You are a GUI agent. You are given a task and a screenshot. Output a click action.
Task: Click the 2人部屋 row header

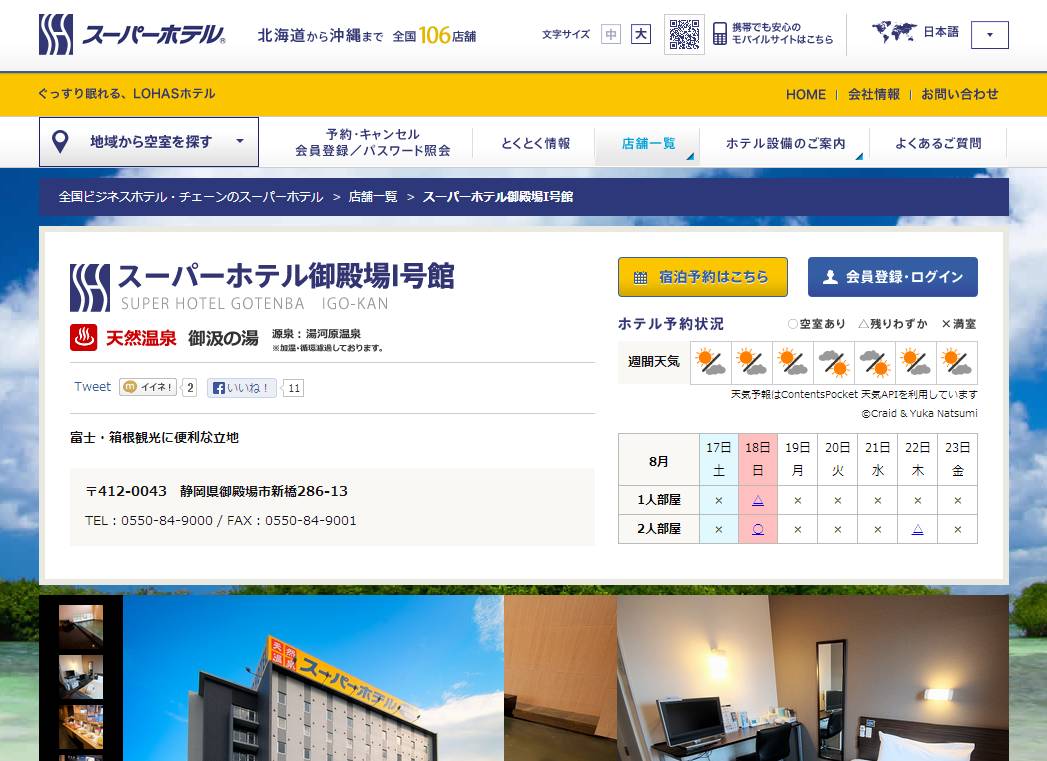pyautogui.click(x=658, y=529)
